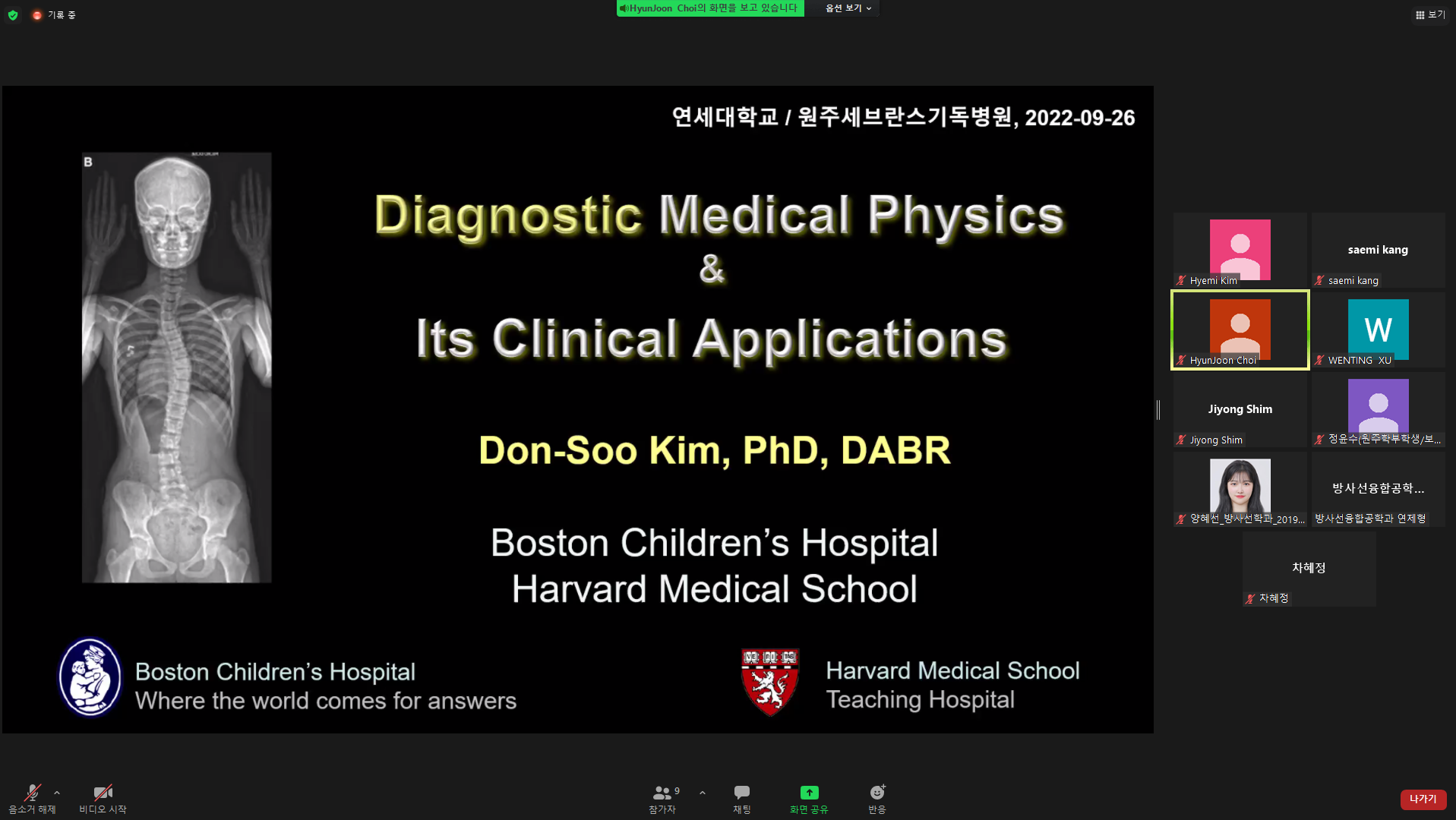This screenshot has width=1456, height=820.
Task: Open the 채팅 chat panel
Action: (742, 799)
